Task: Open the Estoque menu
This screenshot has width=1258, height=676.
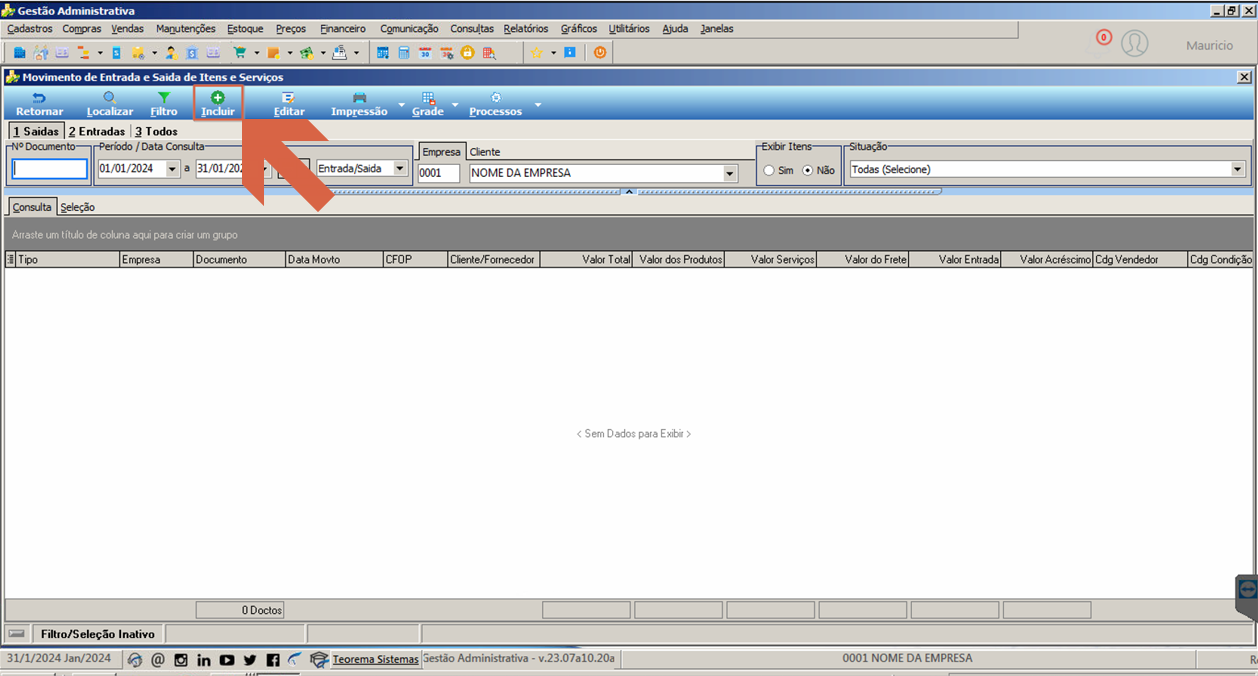Action: pos(245,29)
